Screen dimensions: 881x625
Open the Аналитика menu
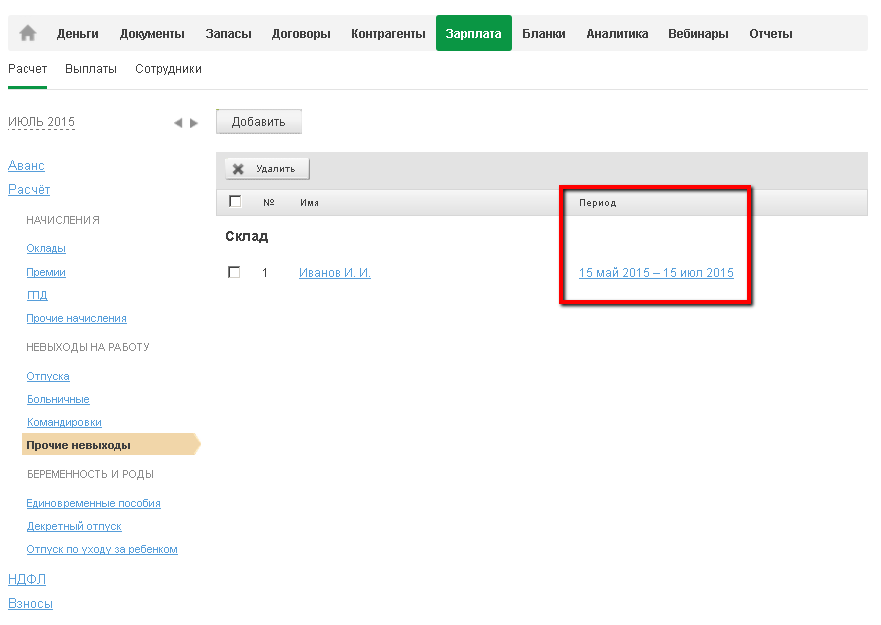[x=617, y=34]
